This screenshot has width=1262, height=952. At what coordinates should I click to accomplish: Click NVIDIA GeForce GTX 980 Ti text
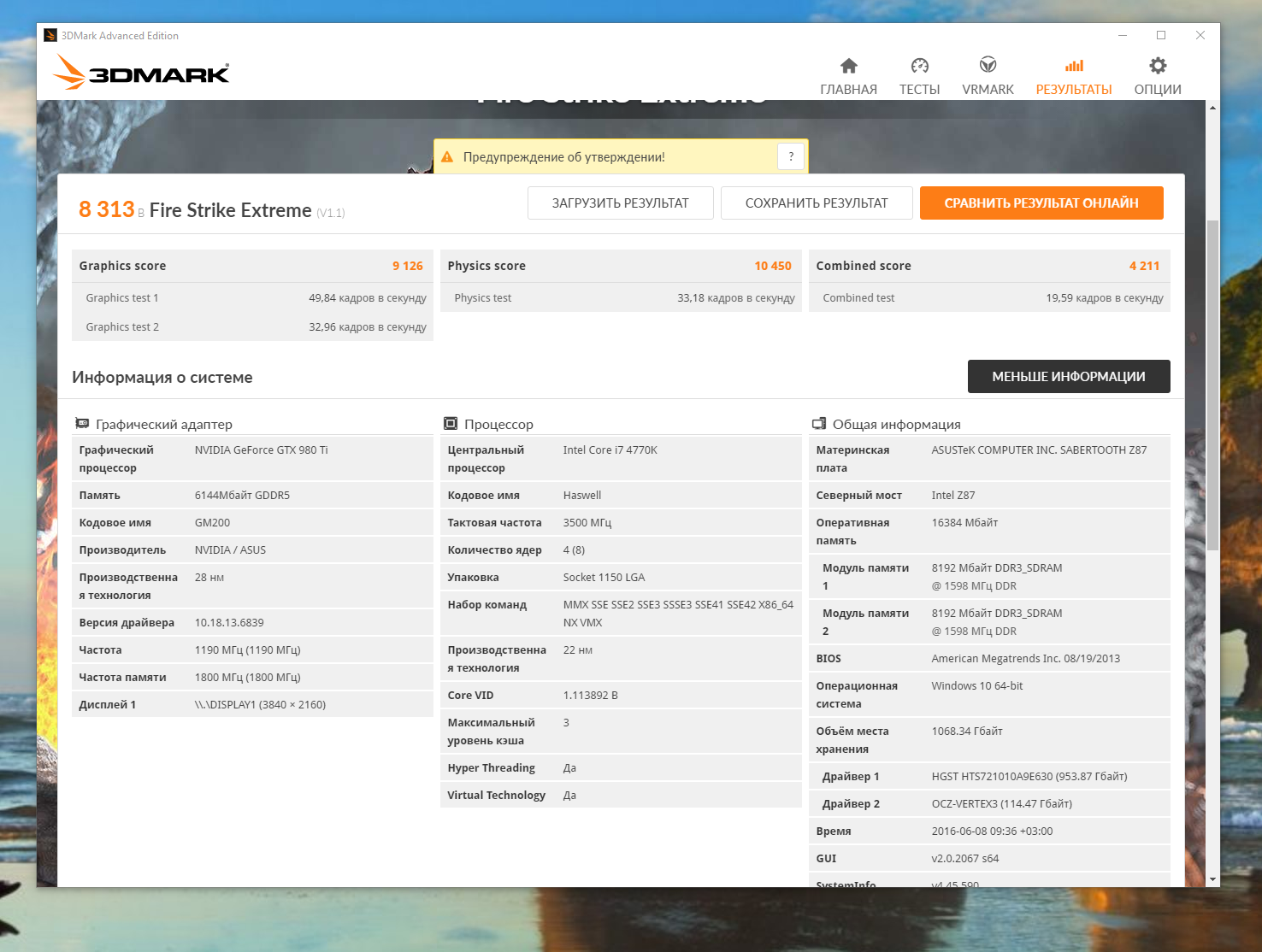[262, 450]
